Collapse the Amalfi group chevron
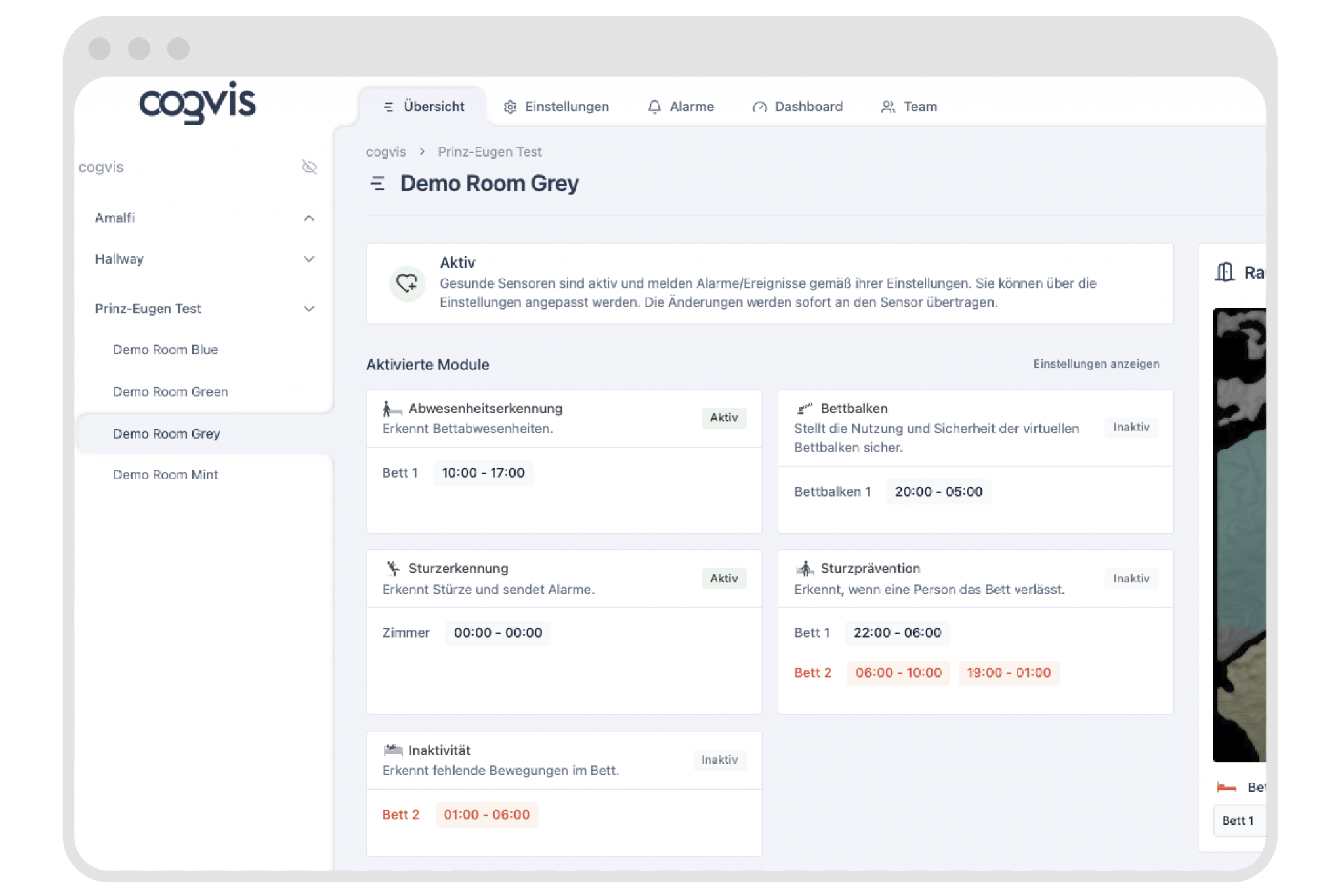This screenshot has width=1344, height=896. tap(309, 218)
